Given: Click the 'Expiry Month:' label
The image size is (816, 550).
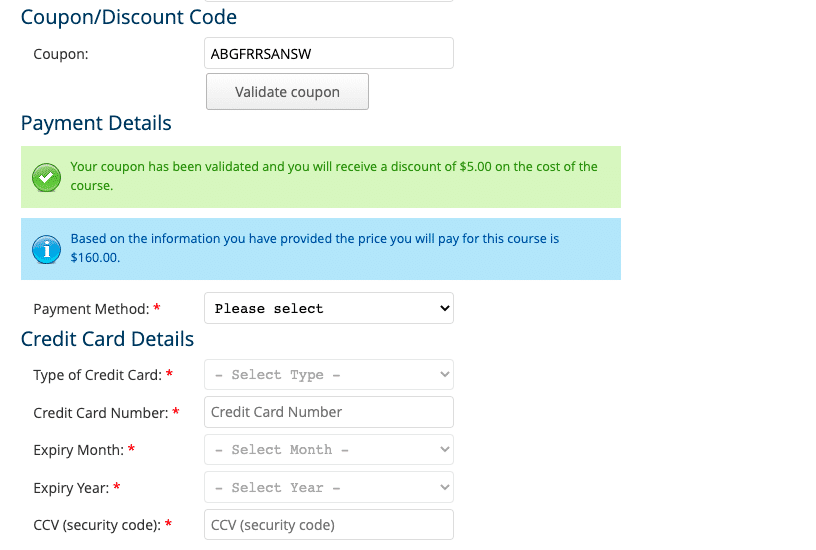Looking at the screenshot, I should click(x=79, y=450).
